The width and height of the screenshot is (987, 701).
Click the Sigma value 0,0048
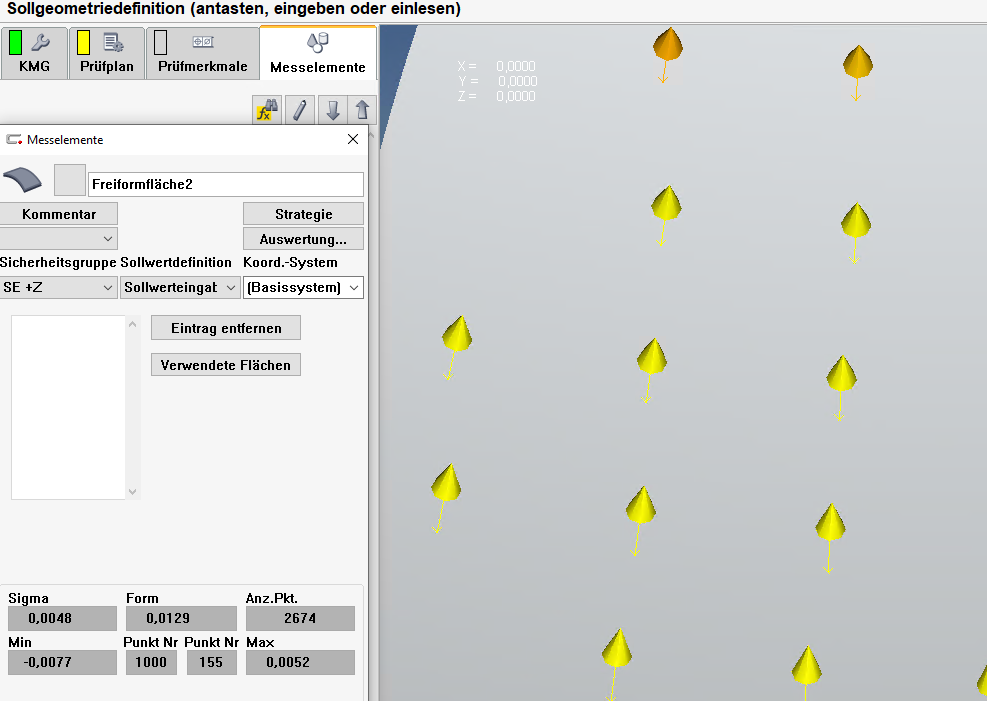(x=62, y=618)
